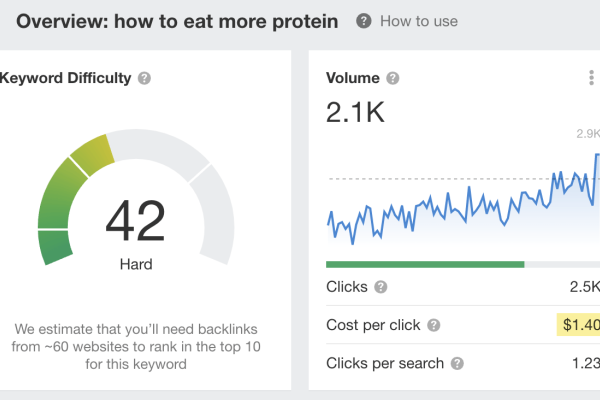600x400 pixels.
Task: Click the Keyword Difficulty help icon
Action: click(145, 78)
